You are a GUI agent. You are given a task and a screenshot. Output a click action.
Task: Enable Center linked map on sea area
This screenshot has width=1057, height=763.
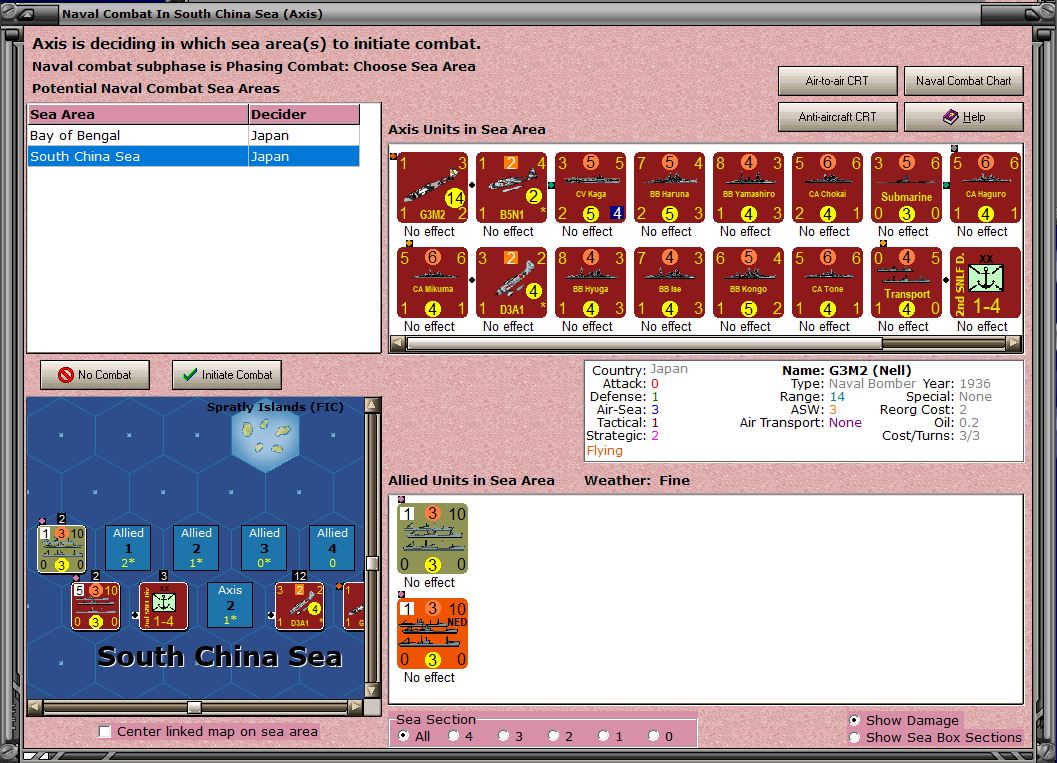pyautogui.click(x=104, y=731)
